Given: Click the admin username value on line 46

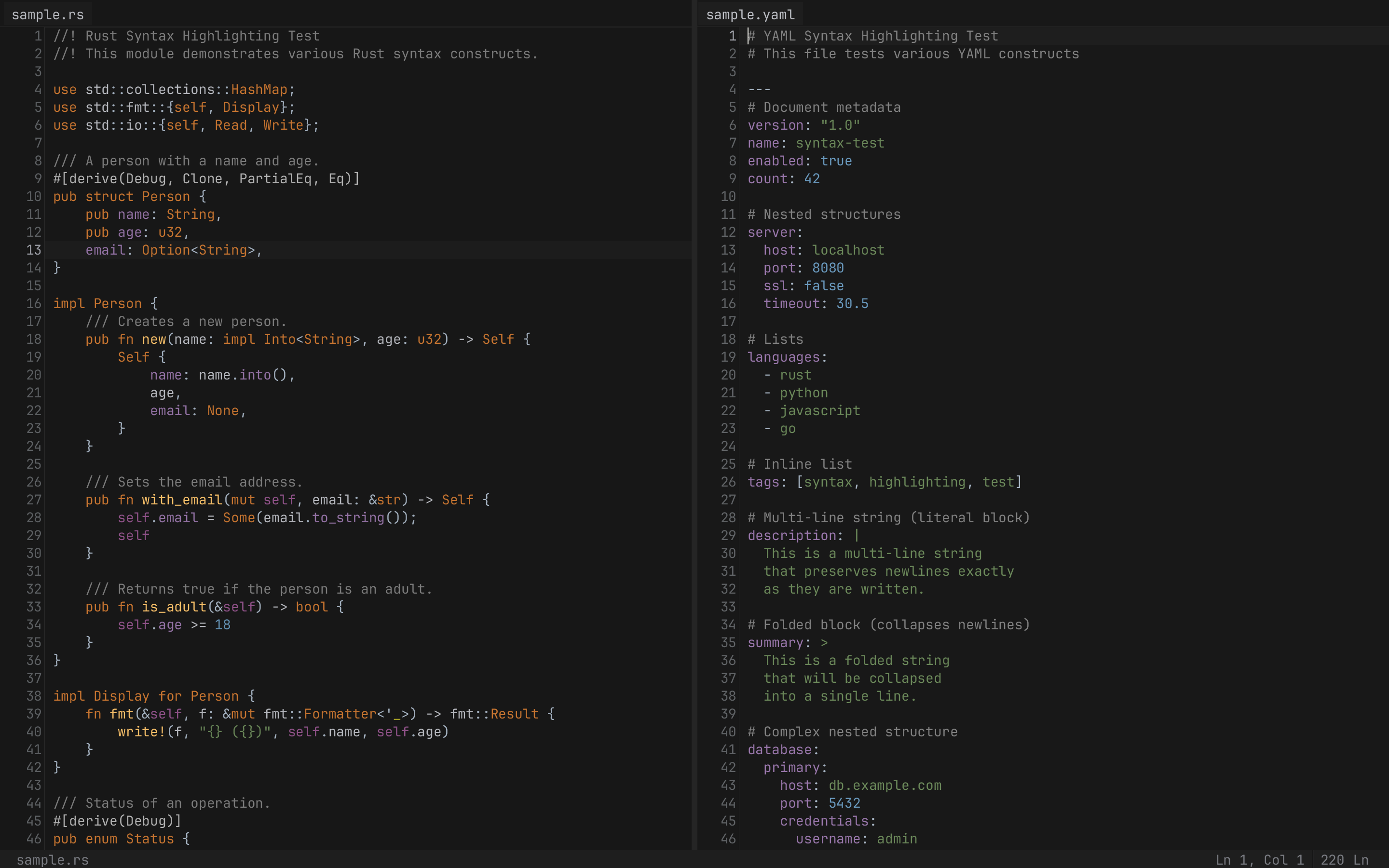Looking at the screenshot, I should [897, 839].
